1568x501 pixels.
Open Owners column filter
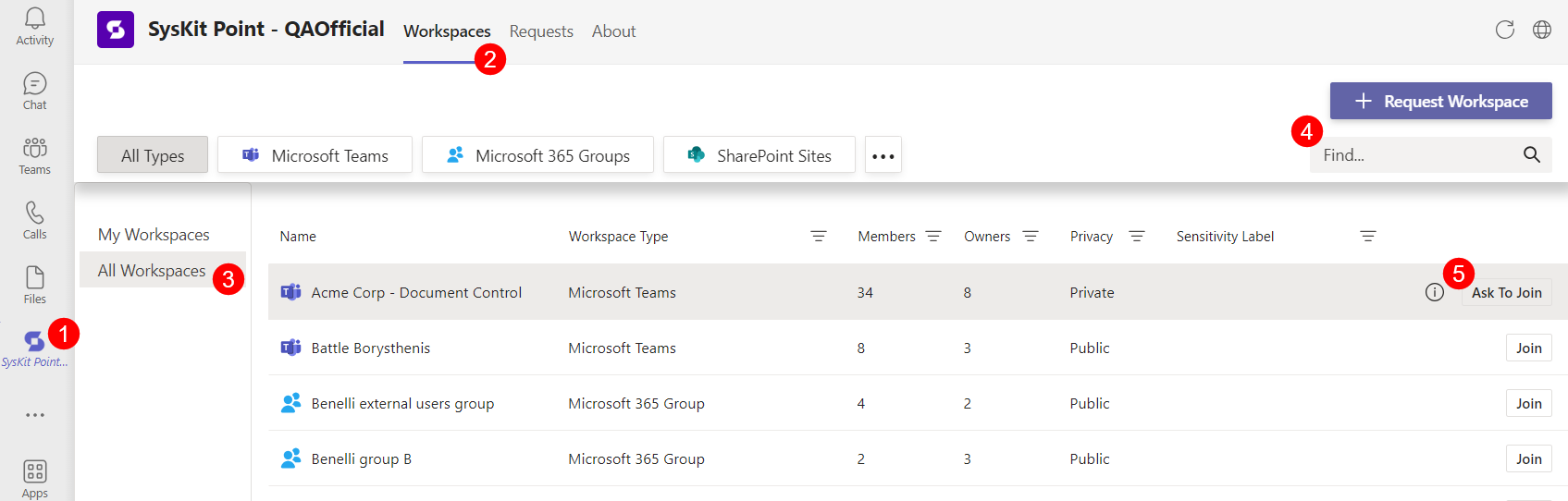pos(1031,237)
